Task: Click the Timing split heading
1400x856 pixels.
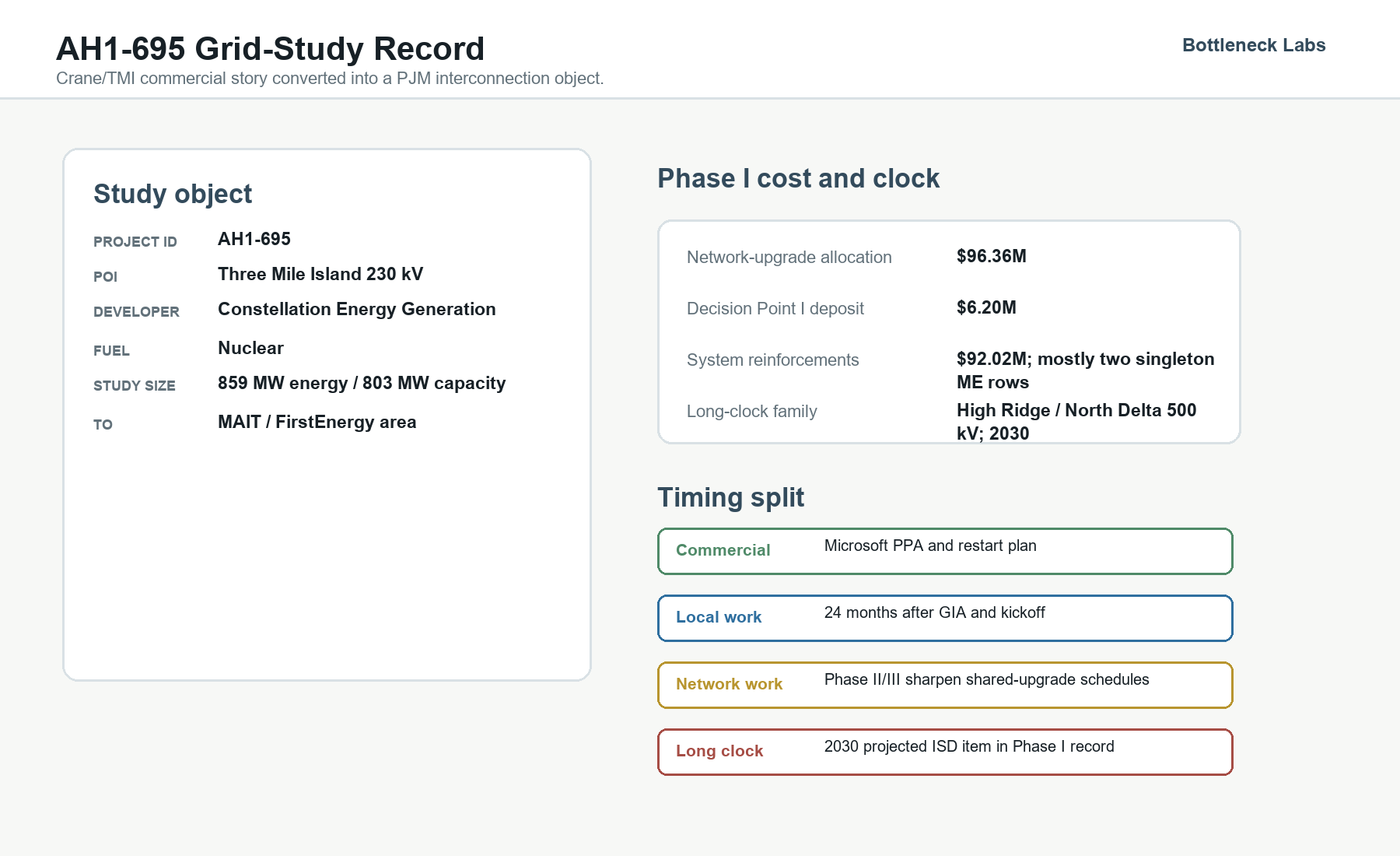Action: pos(731,497)
